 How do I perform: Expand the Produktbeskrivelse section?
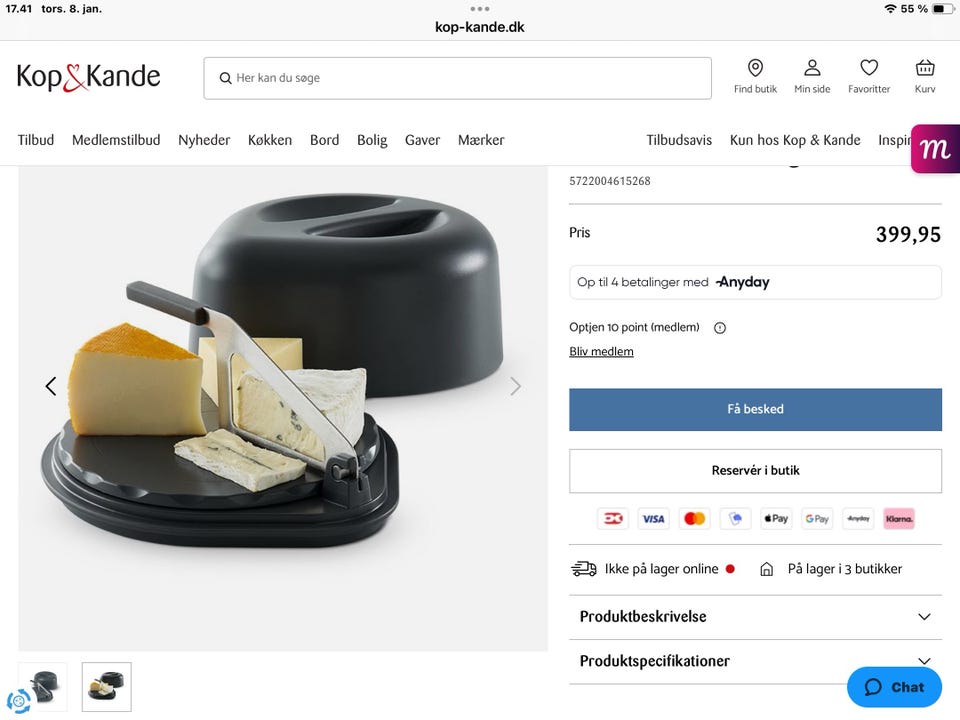755,617
